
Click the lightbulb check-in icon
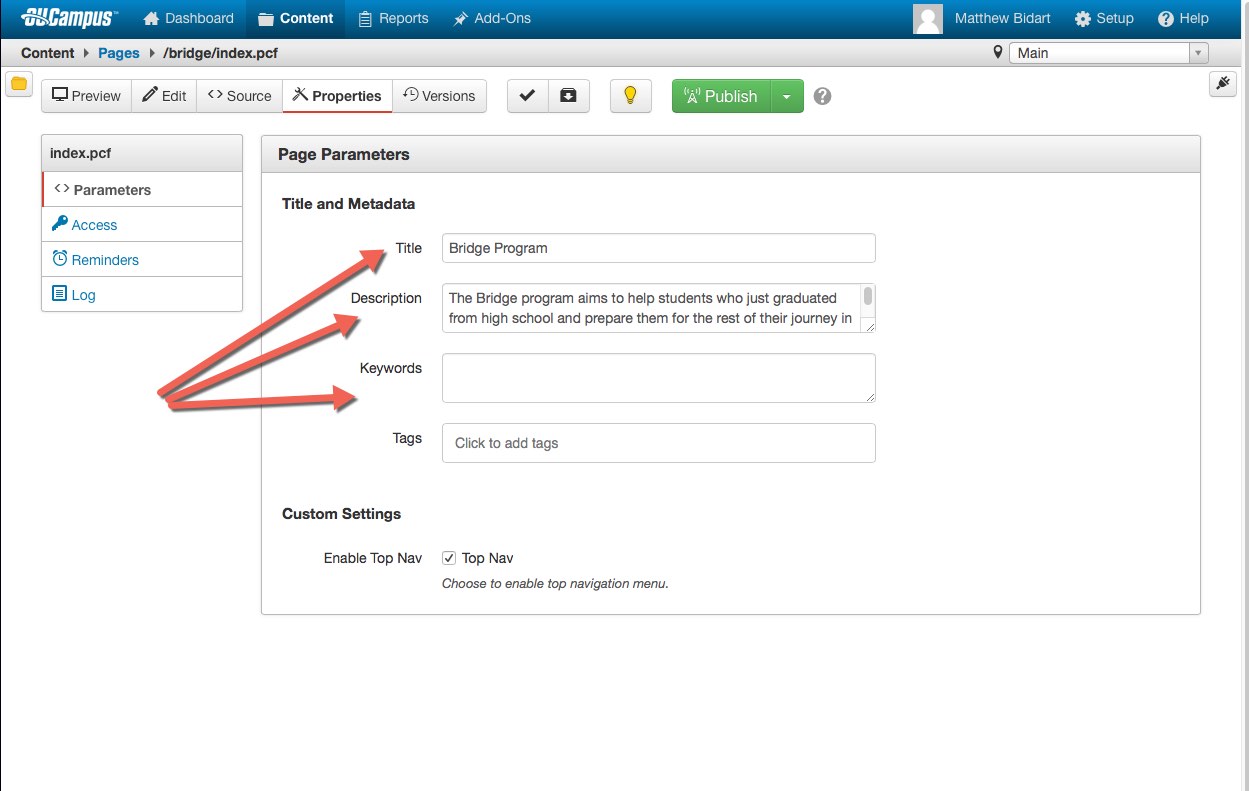coord(630,96)
